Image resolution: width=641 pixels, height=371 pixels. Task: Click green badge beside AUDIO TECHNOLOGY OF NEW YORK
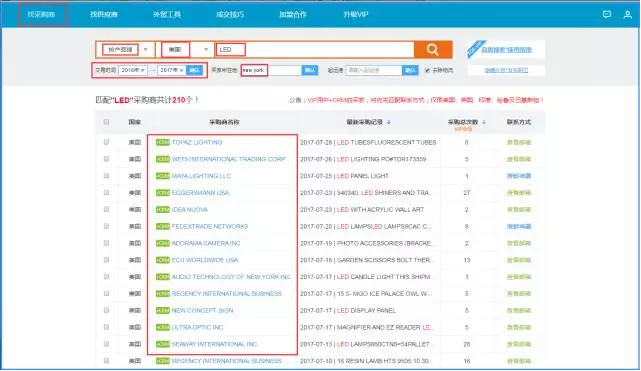coord(163,277)
